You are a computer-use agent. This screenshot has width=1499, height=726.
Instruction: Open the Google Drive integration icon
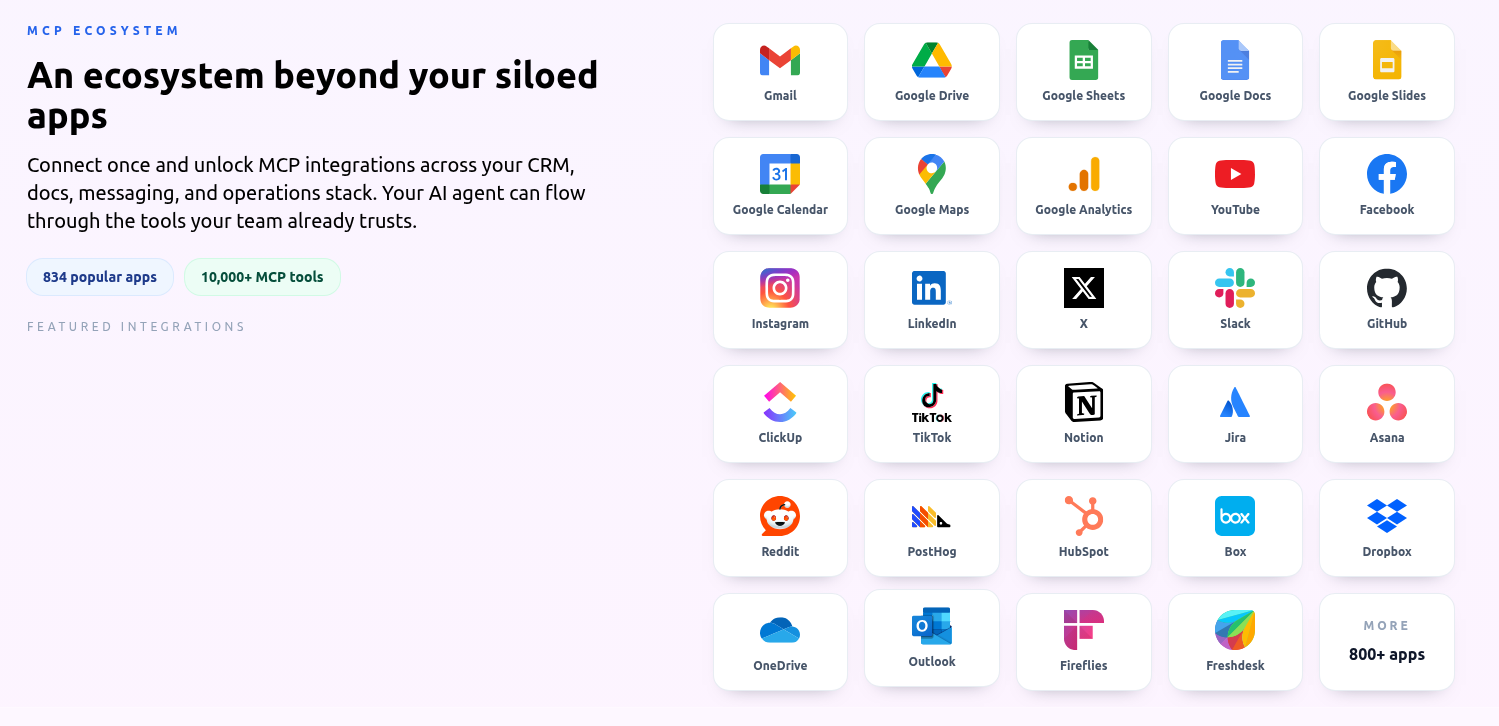point(932,61)
